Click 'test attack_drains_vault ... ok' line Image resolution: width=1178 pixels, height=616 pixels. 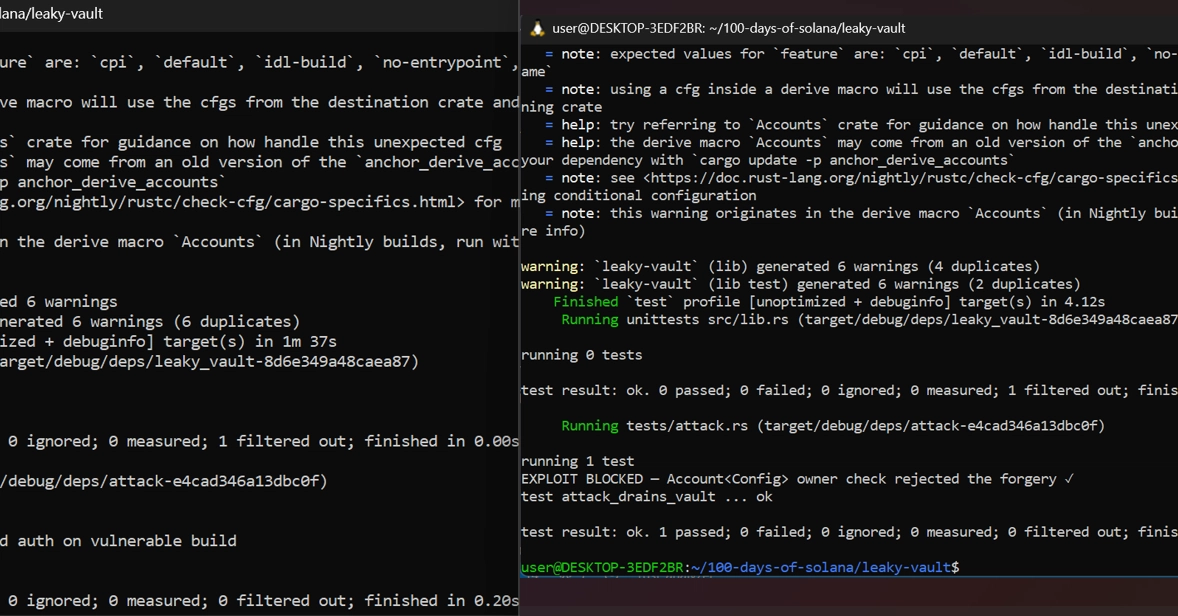click(647, 497)
